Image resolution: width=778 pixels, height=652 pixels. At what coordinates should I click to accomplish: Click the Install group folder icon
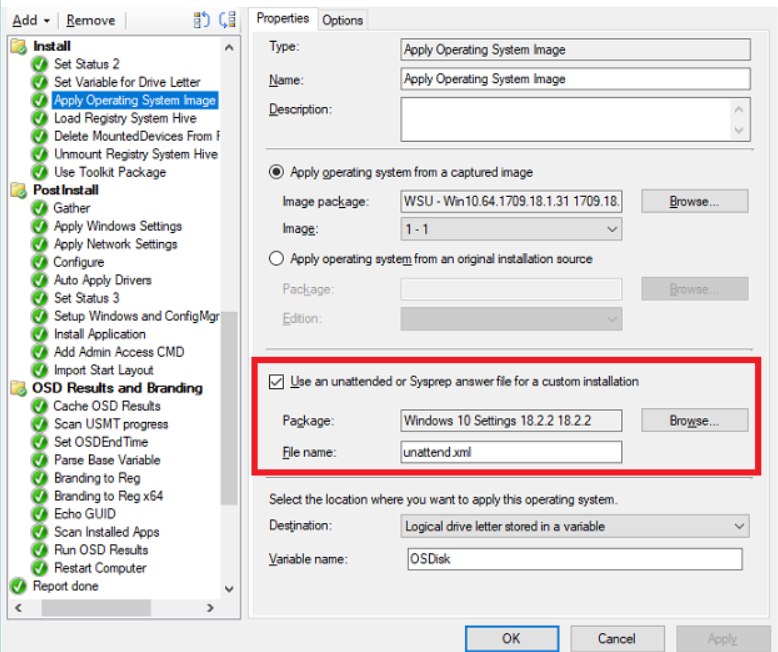[19, 46]
